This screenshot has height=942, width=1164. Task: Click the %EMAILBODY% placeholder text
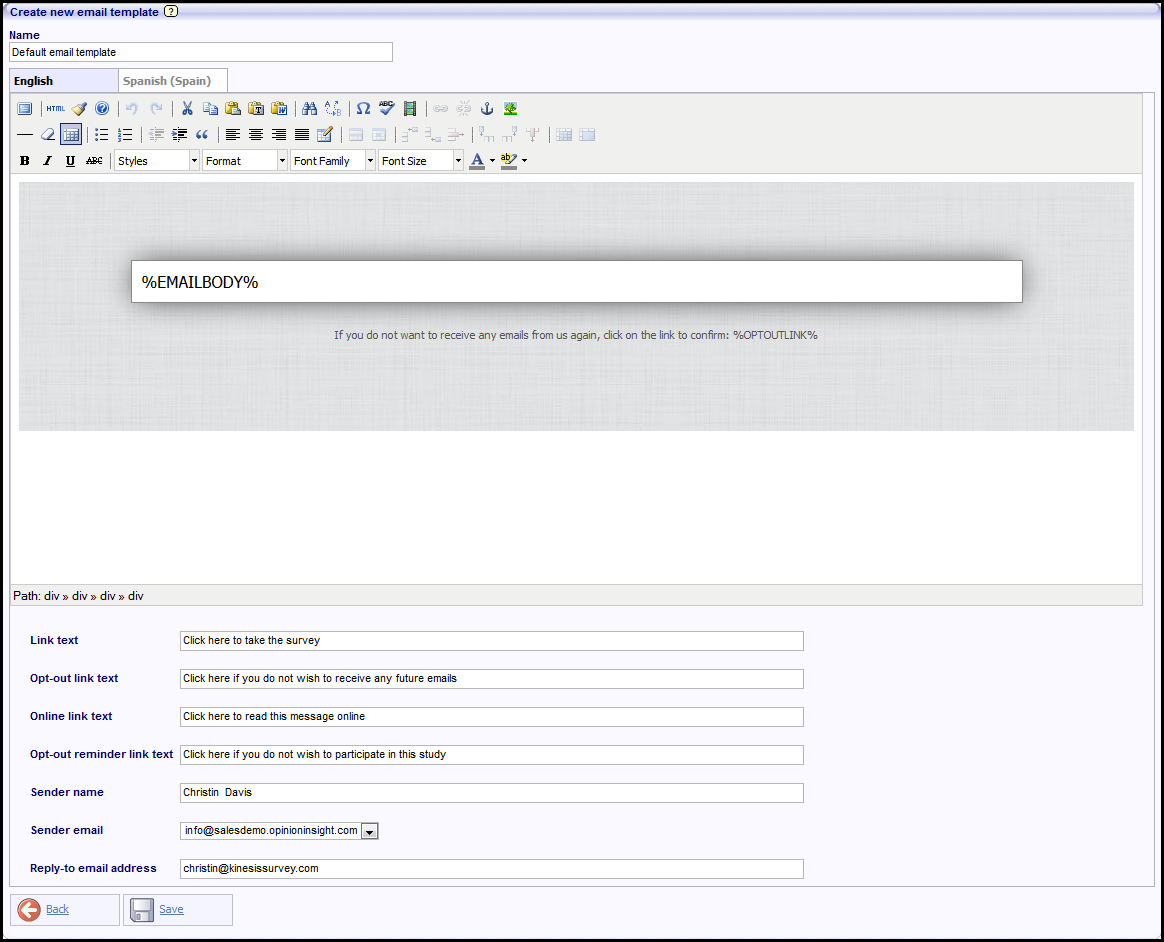[x=200, y=282]
